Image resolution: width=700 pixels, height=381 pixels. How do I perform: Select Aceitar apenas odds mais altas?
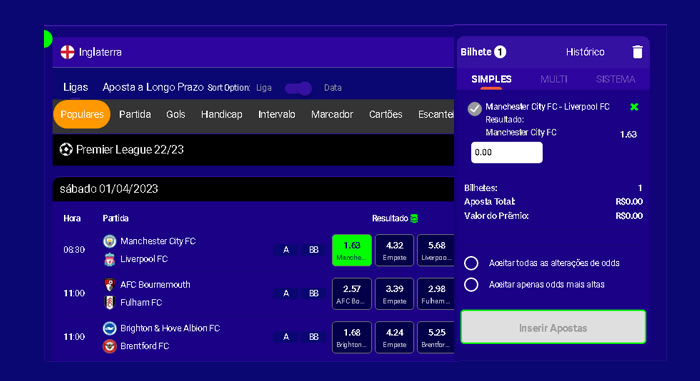click(x=471, y=285)
